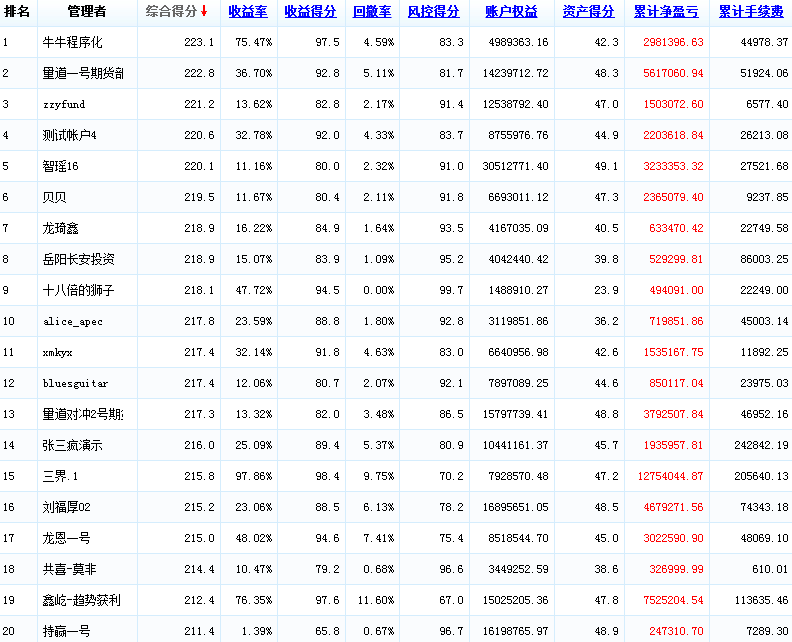The width and height of the screenshot is (792, 642).
Task: Select manager 牛牛程序化 in first row
Action: tap(73, 43)
